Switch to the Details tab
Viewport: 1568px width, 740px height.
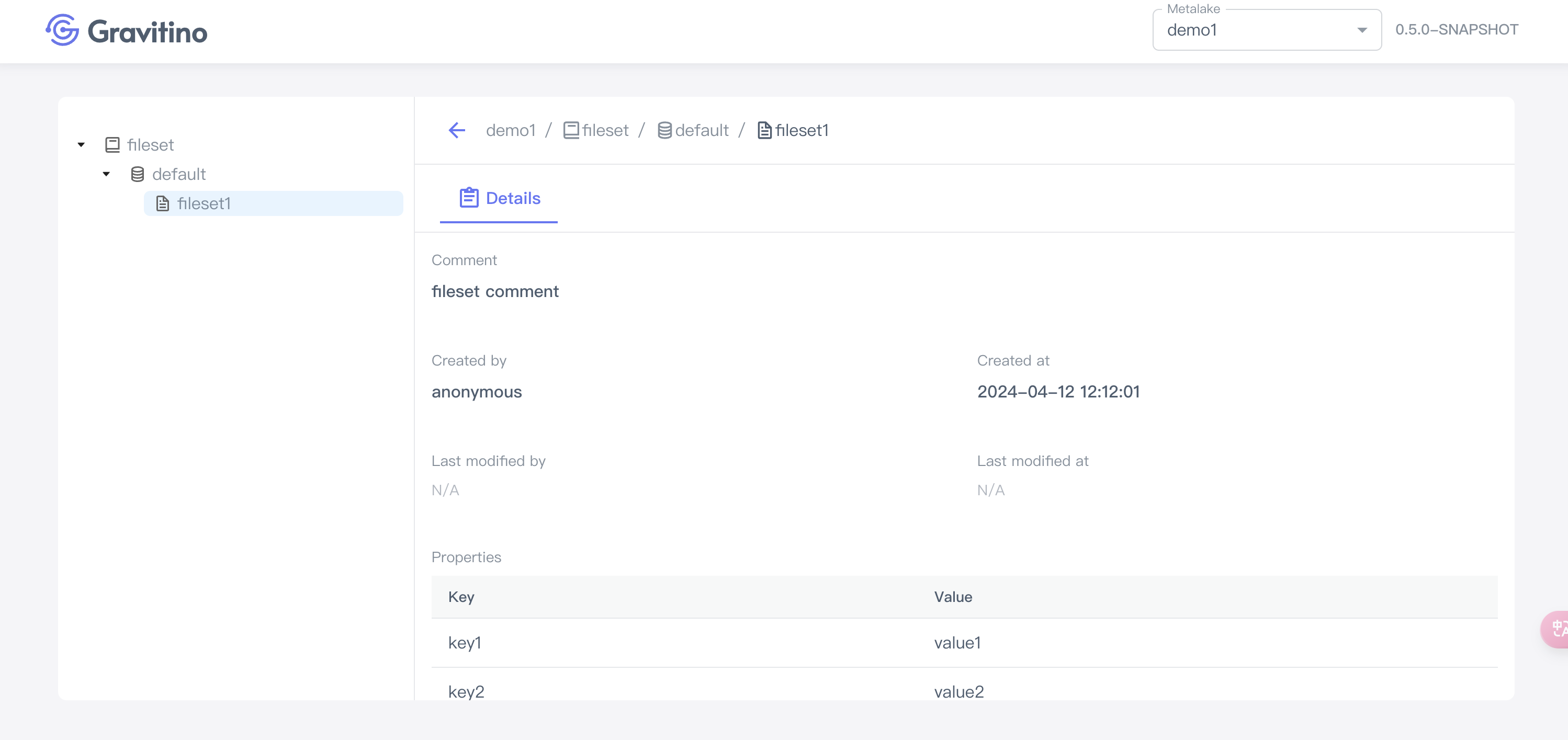pyautogui.click(x=499, y=198)
